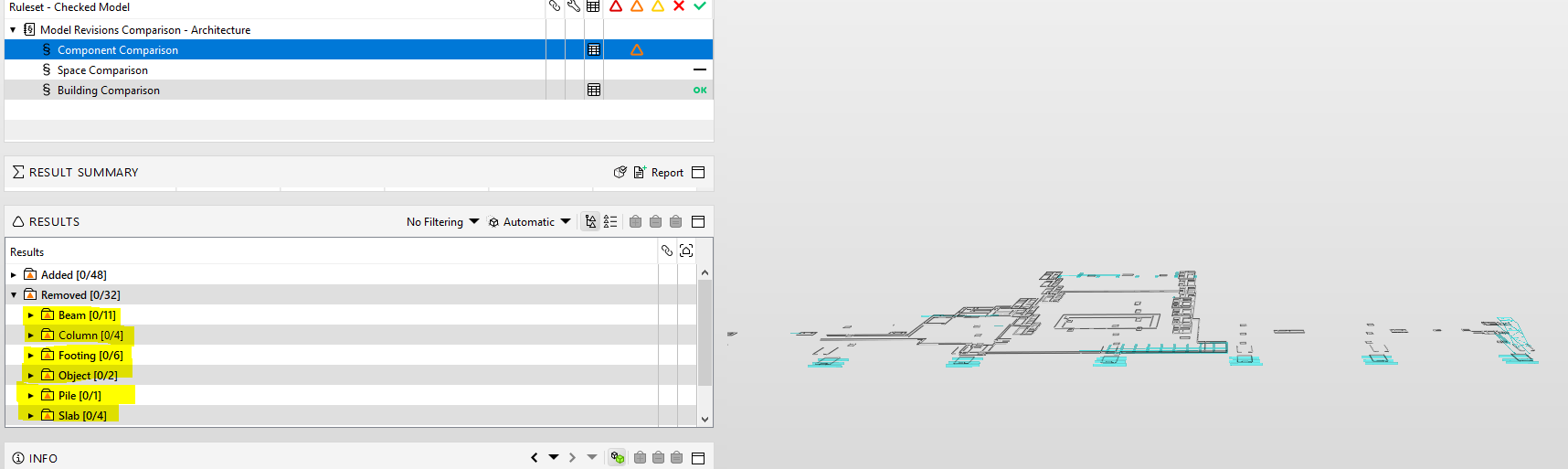Click the red X rejected header icon
The height and width of the screenshot is (469, 1568).
679,6
